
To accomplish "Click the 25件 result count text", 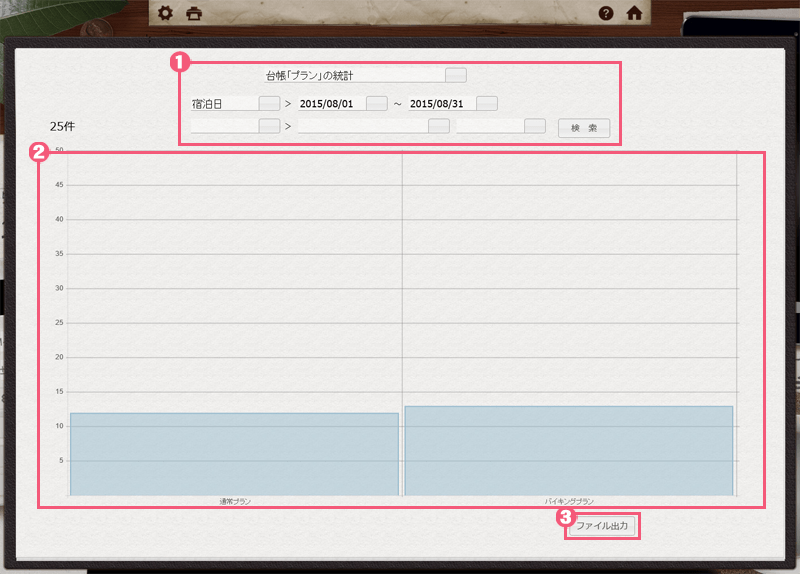I will 62,127.
